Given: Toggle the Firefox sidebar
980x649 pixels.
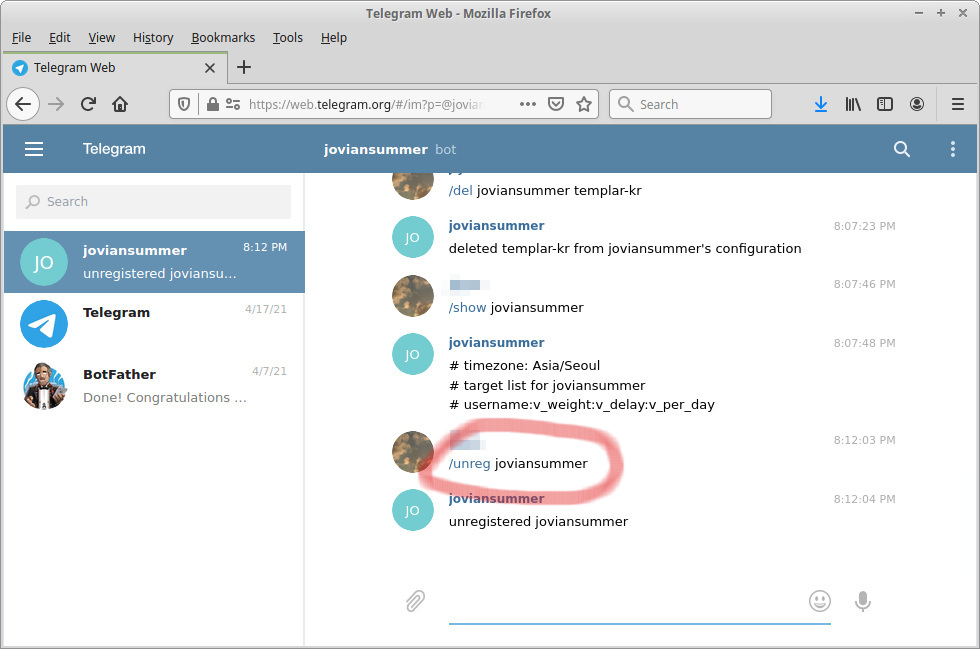Looking at the screenshot, I should [884, 104].
